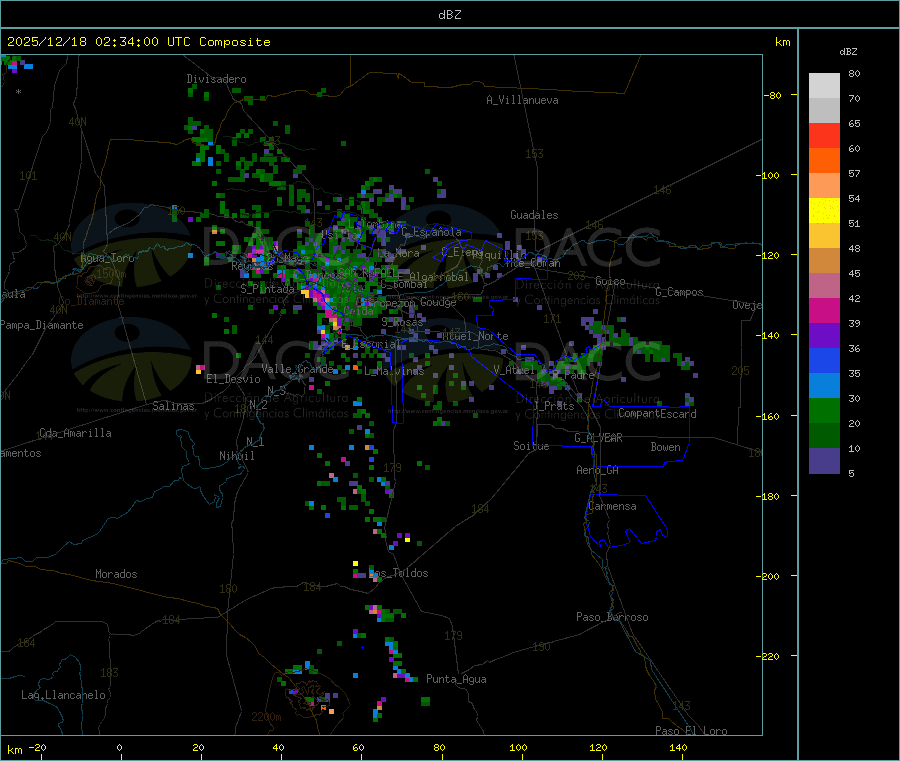
Task: Click the dBZ heading above color scale
Action: coord(848,52)
